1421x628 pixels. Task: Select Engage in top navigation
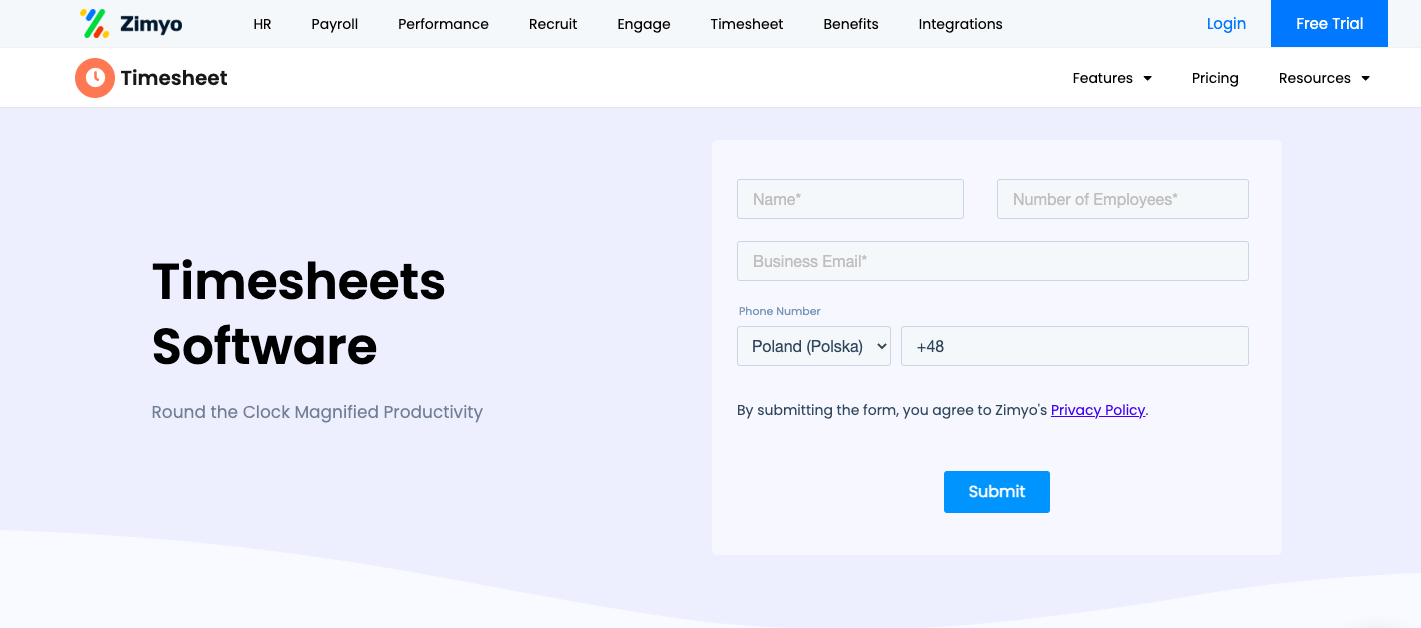pyautogui.click(x=644, y=24)
